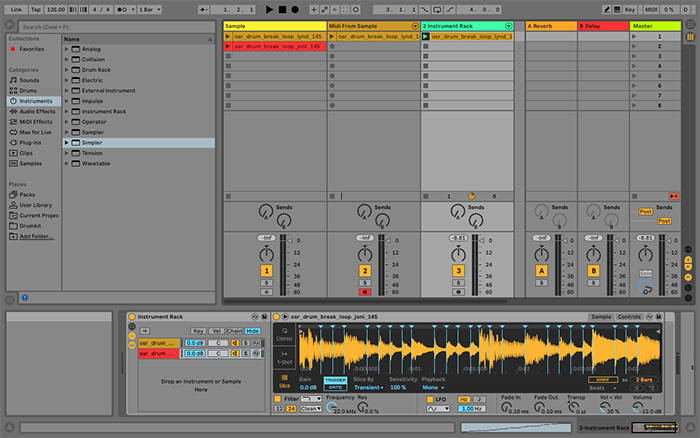Viewport: 700px width, 438px height.
Task: Show the rack Key zone editor
Action: (198, 331)
